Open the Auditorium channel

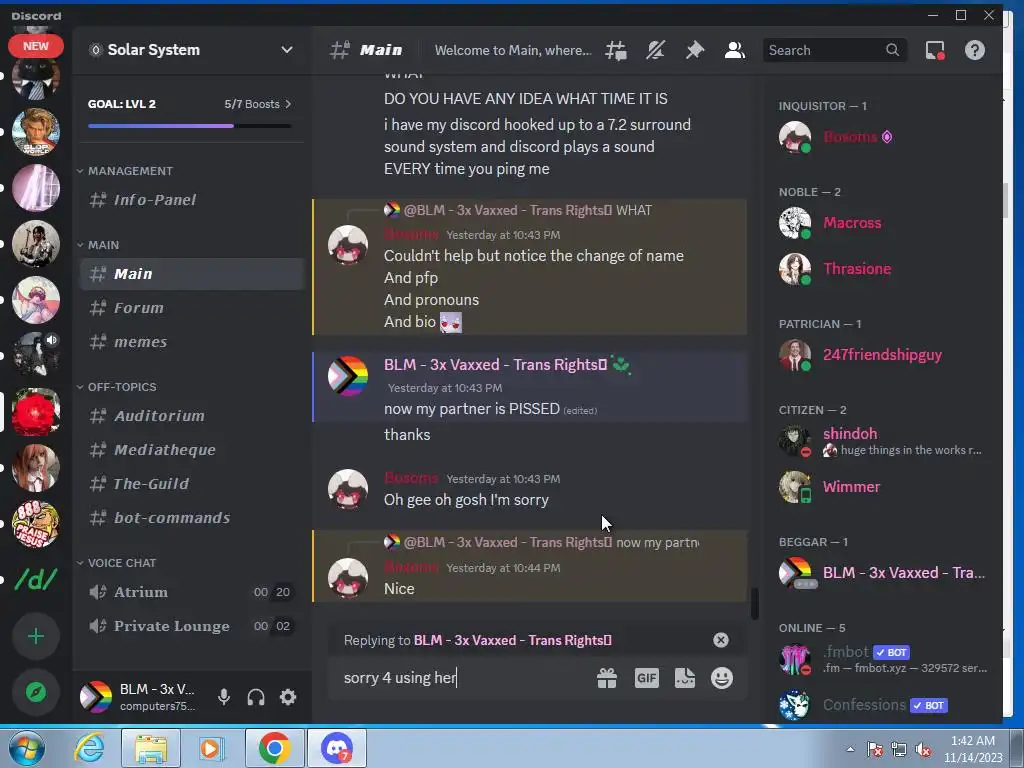pos(191,415)
